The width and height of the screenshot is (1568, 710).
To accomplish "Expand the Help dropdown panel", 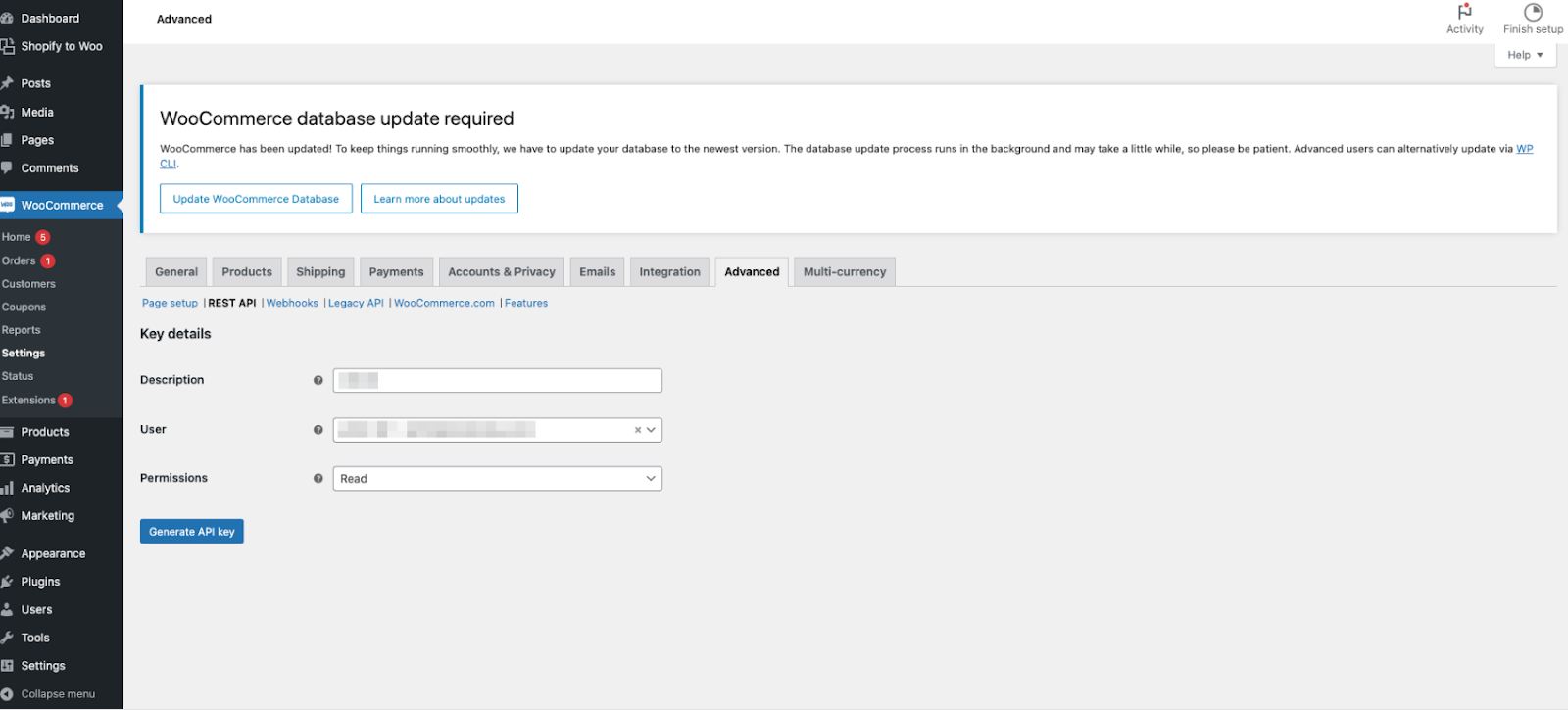I will tap(1525, 55).
